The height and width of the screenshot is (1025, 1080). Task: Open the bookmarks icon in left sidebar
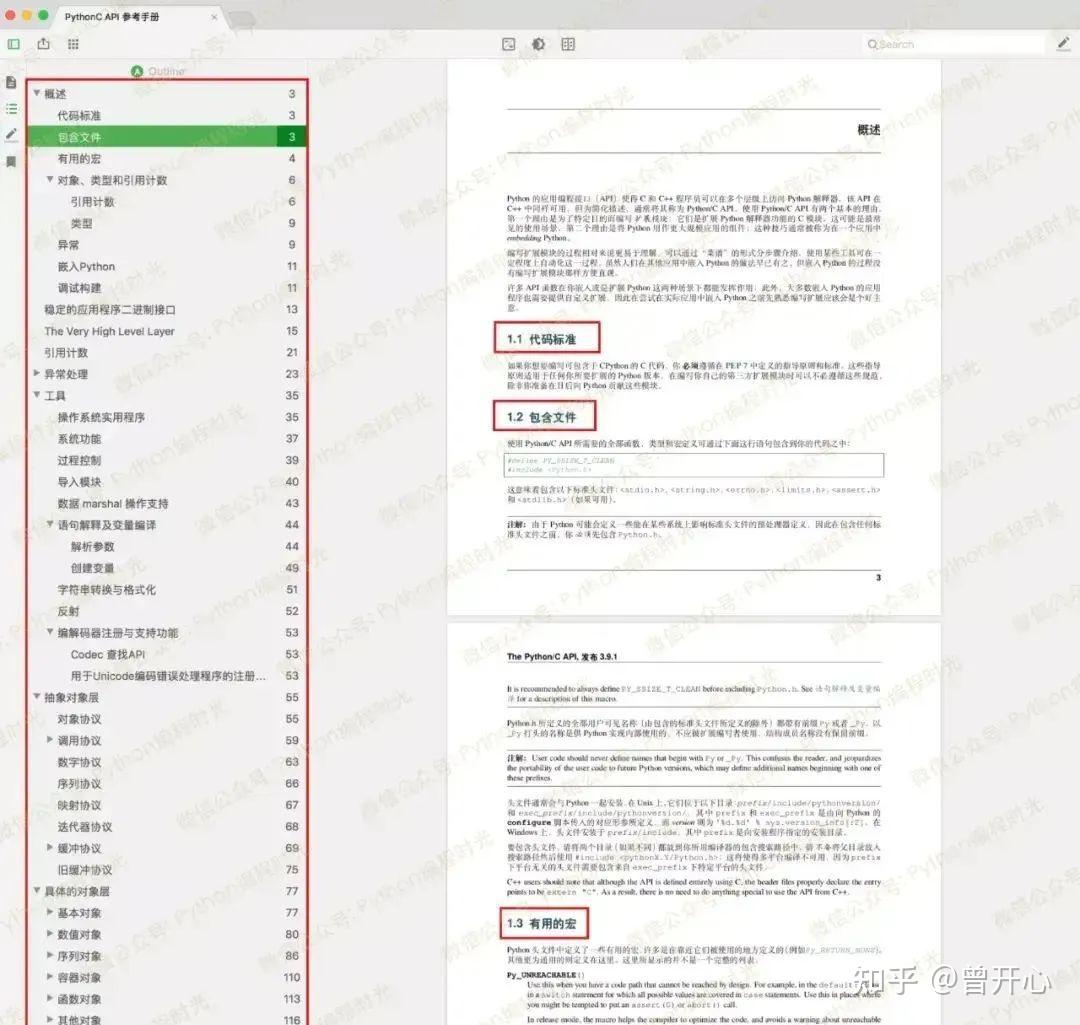click(11, 162)
